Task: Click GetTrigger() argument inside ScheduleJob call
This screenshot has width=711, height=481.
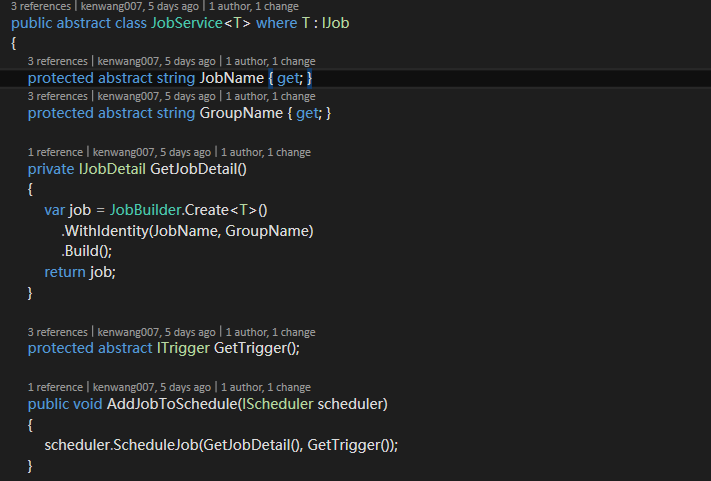Action: point(348,445)
